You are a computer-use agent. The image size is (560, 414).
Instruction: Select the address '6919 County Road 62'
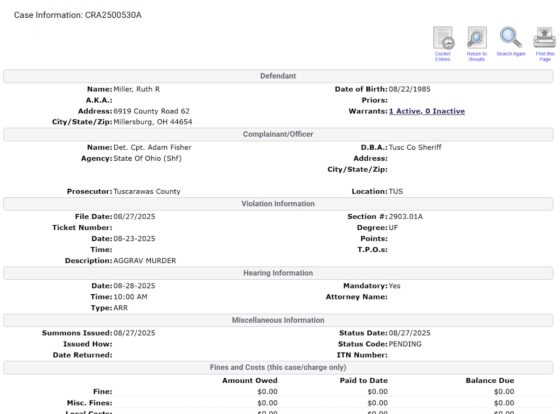pos(151,111)
